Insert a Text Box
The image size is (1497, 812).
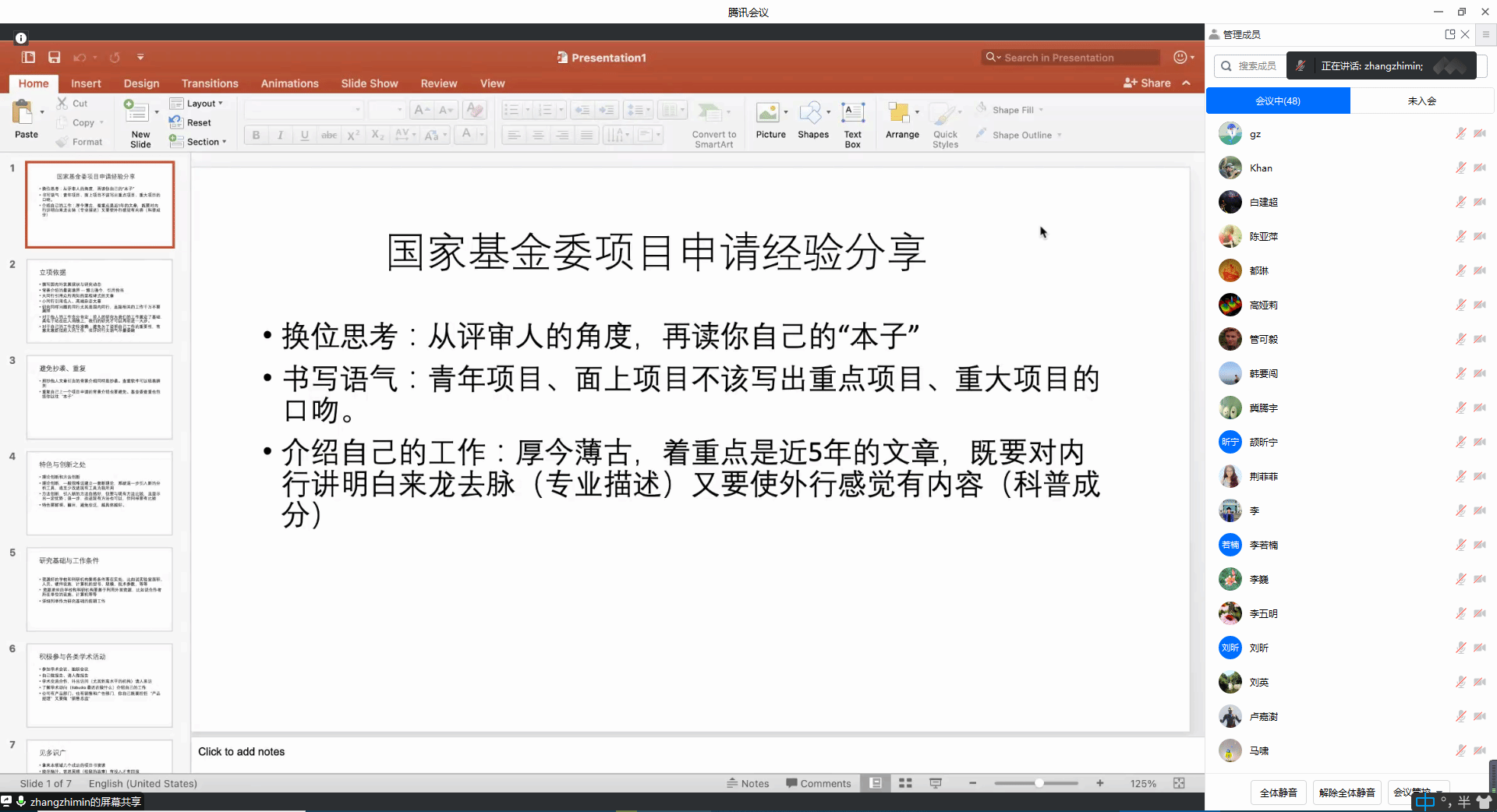tap(852, 114)
